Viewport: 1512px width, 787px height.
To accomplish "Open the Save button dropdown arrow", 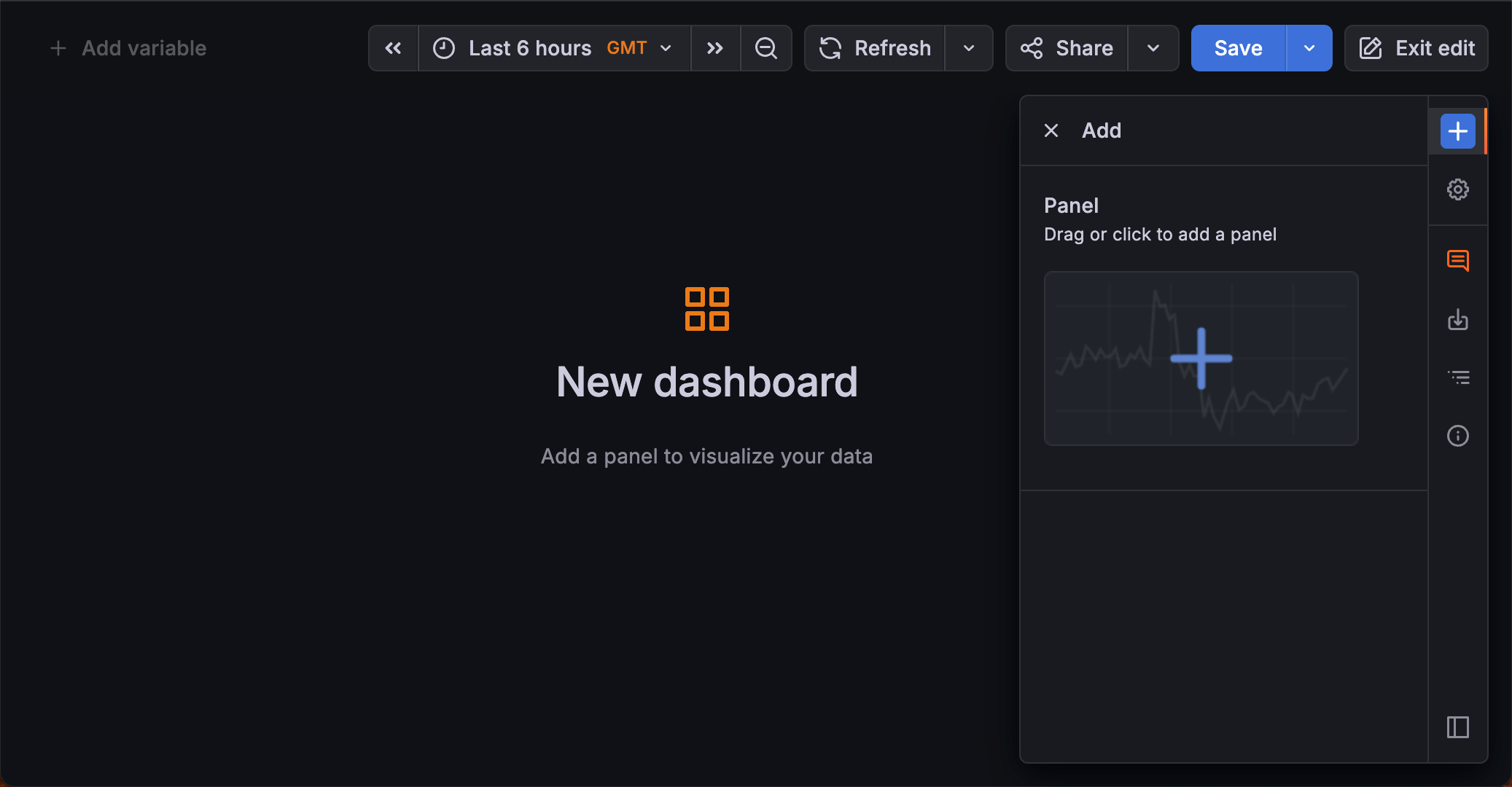I will click(1309, 48).
